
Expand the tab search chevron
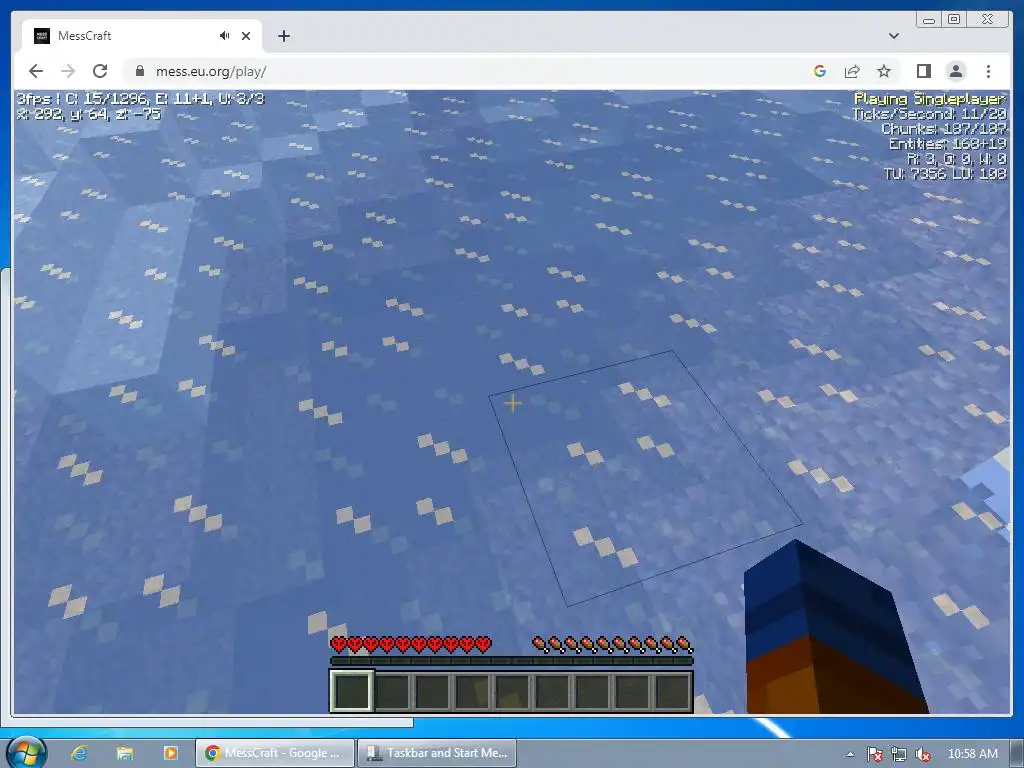[x=894, y=36]
